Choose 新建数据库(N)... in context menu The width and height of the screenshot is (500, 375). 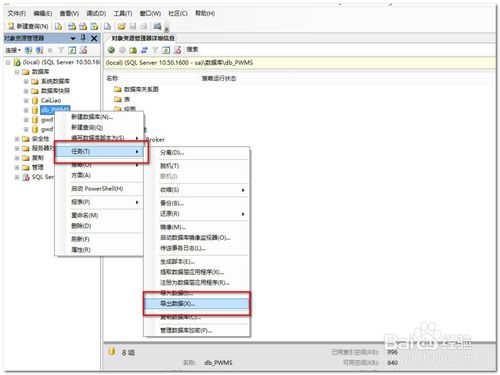(x=99, y=117)
